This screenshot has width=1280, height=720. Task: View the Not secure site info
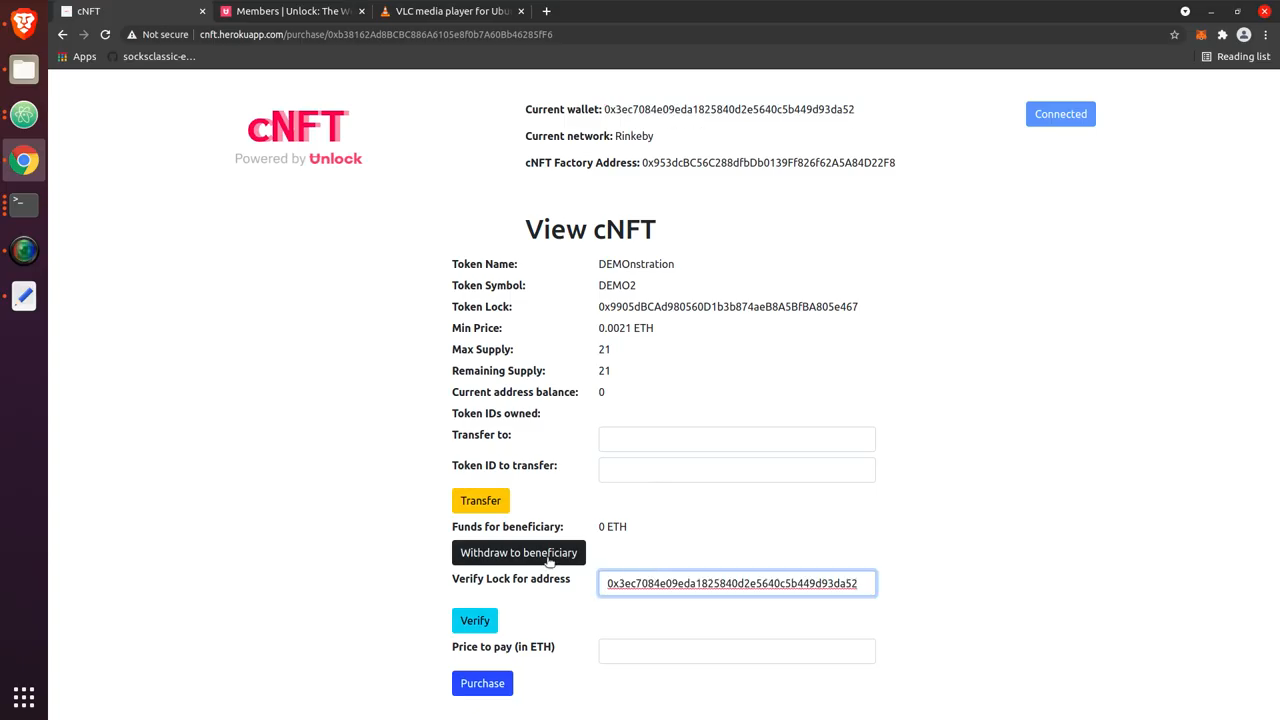coord(157,34)
